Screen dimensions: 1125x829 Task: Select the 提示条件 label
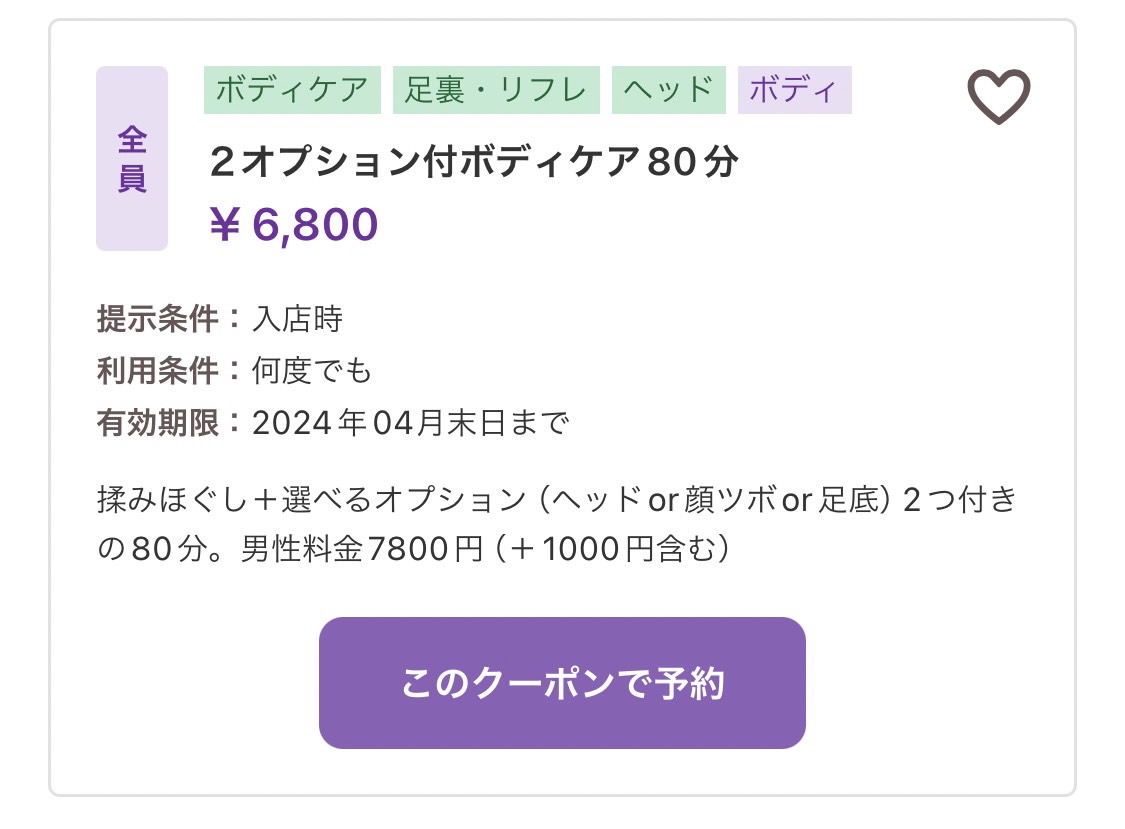[158, 319]
